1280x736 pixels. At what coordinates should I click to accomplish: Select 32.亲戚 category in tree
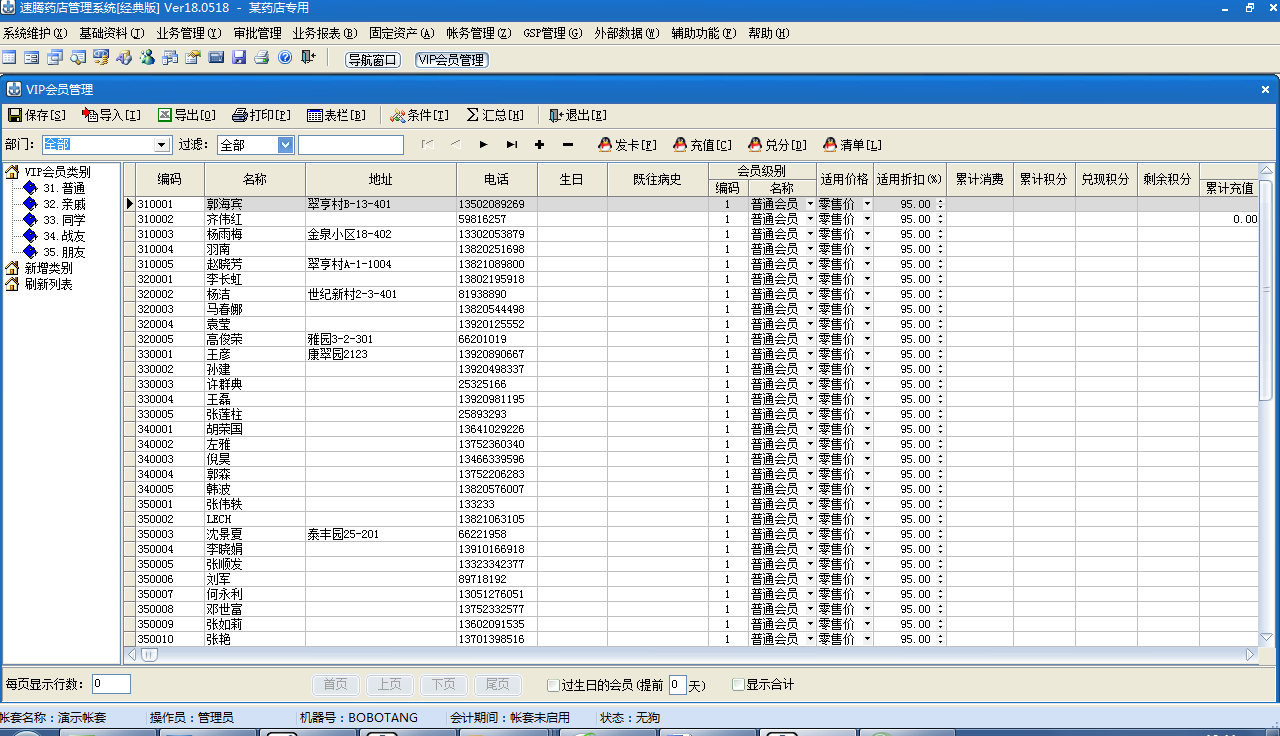click(64, 204)
